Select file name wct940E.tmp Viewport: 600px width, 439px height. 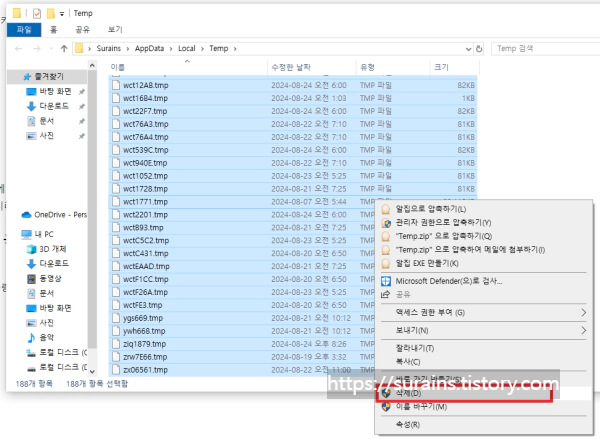pyautogui.click(x=145, y=163)
